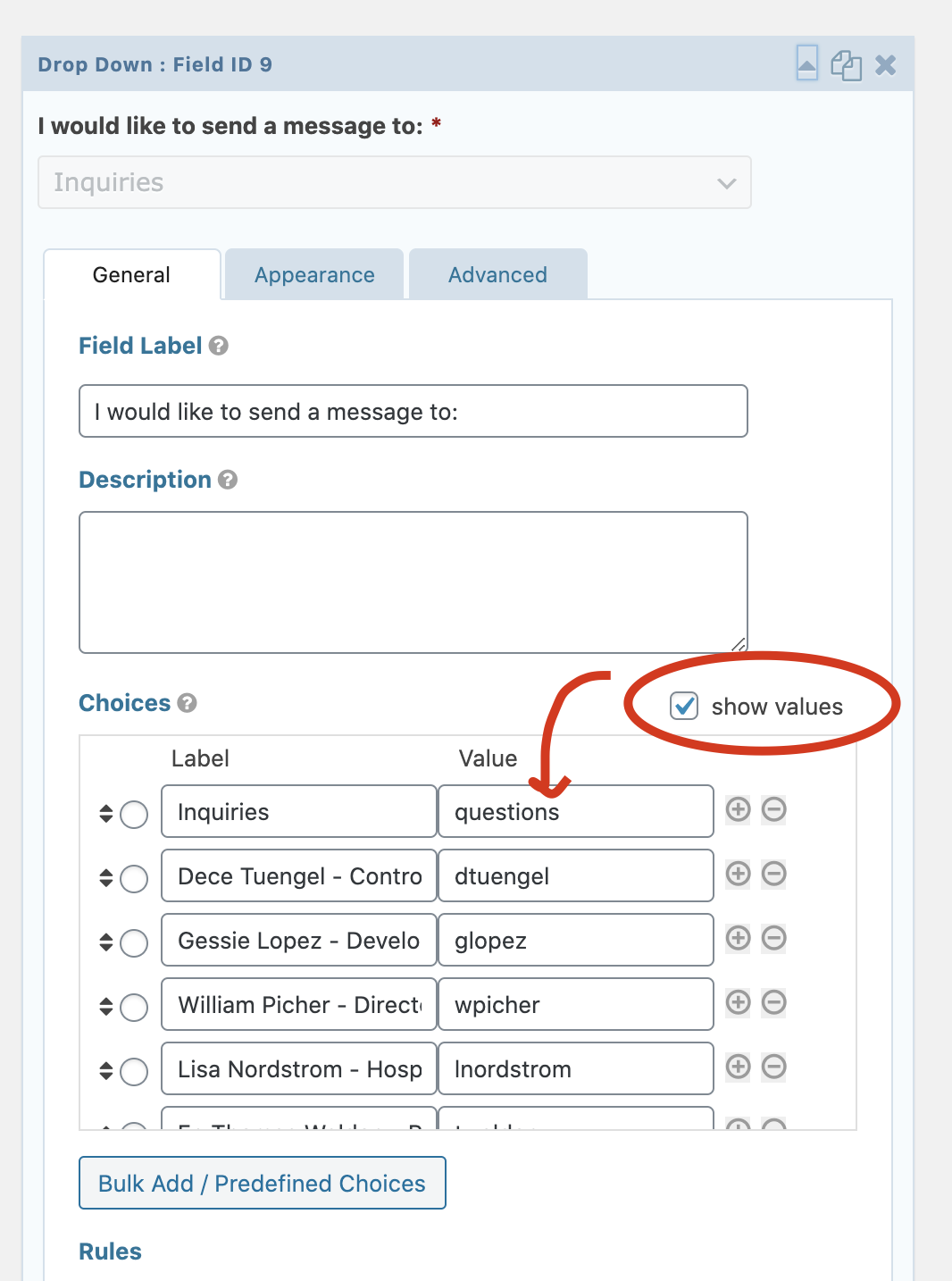Delete the field using the X icon
The width and height of the screenshot is (952, 1281).
[x=885, y=65]
